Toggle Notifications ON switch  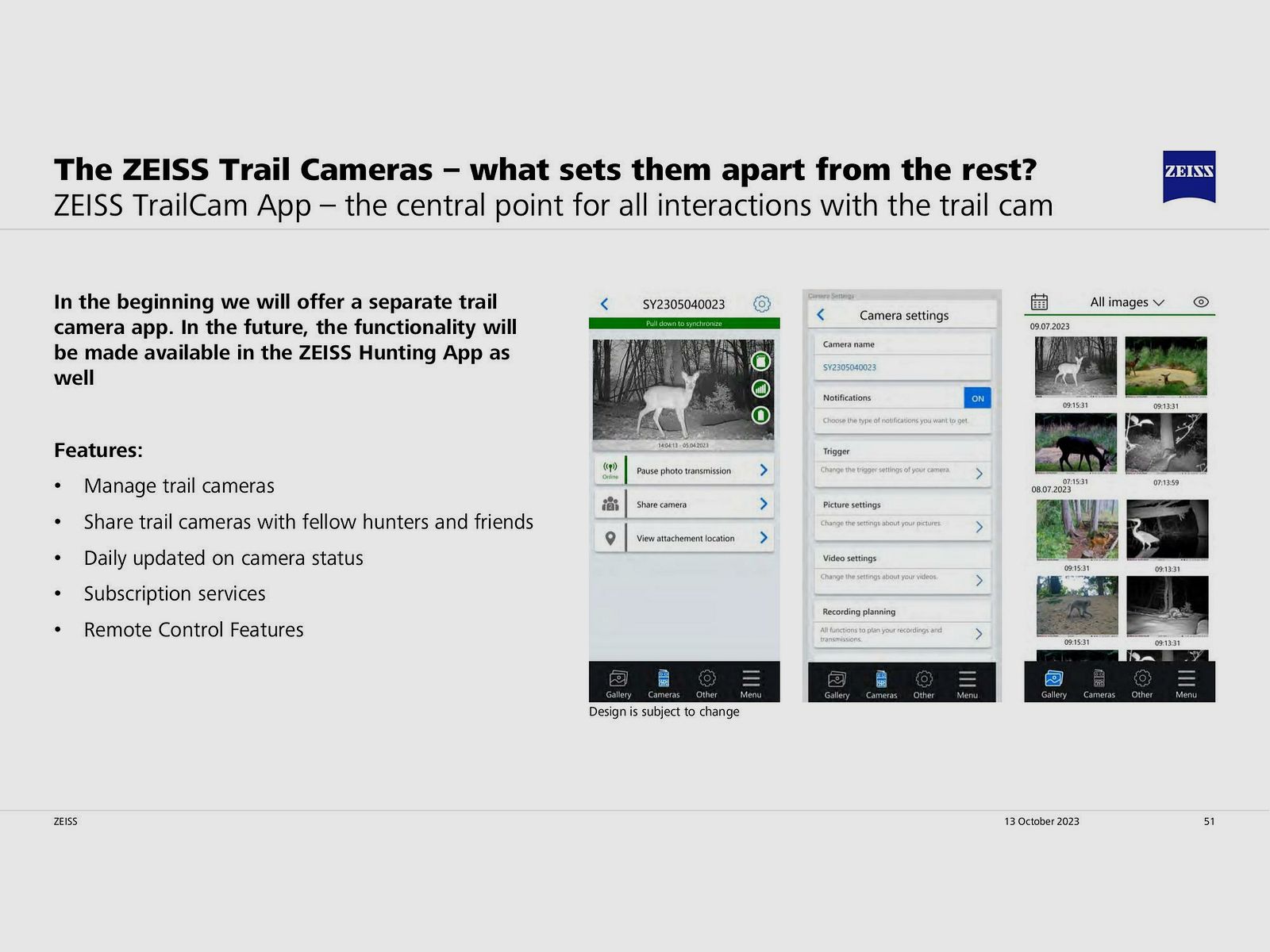pos(977,398)
